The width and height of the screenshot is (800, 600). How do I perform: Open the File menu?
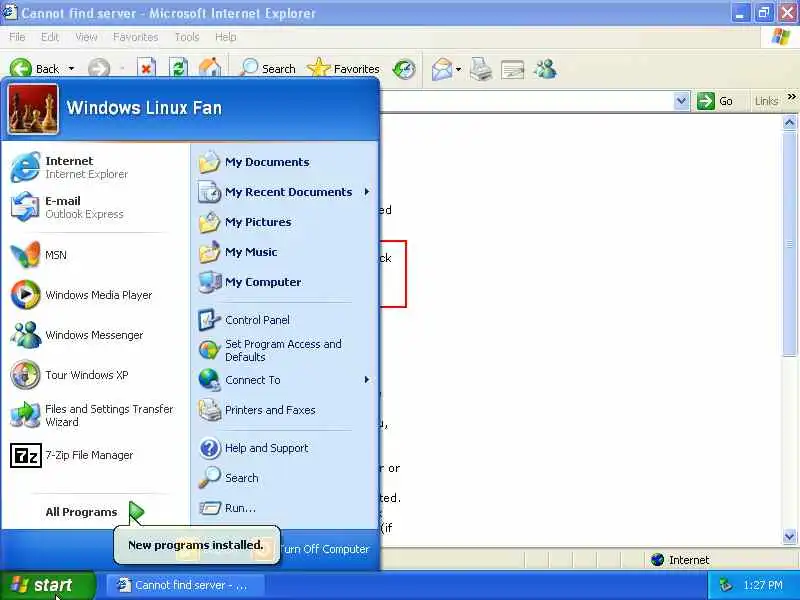tap(17, 37)
